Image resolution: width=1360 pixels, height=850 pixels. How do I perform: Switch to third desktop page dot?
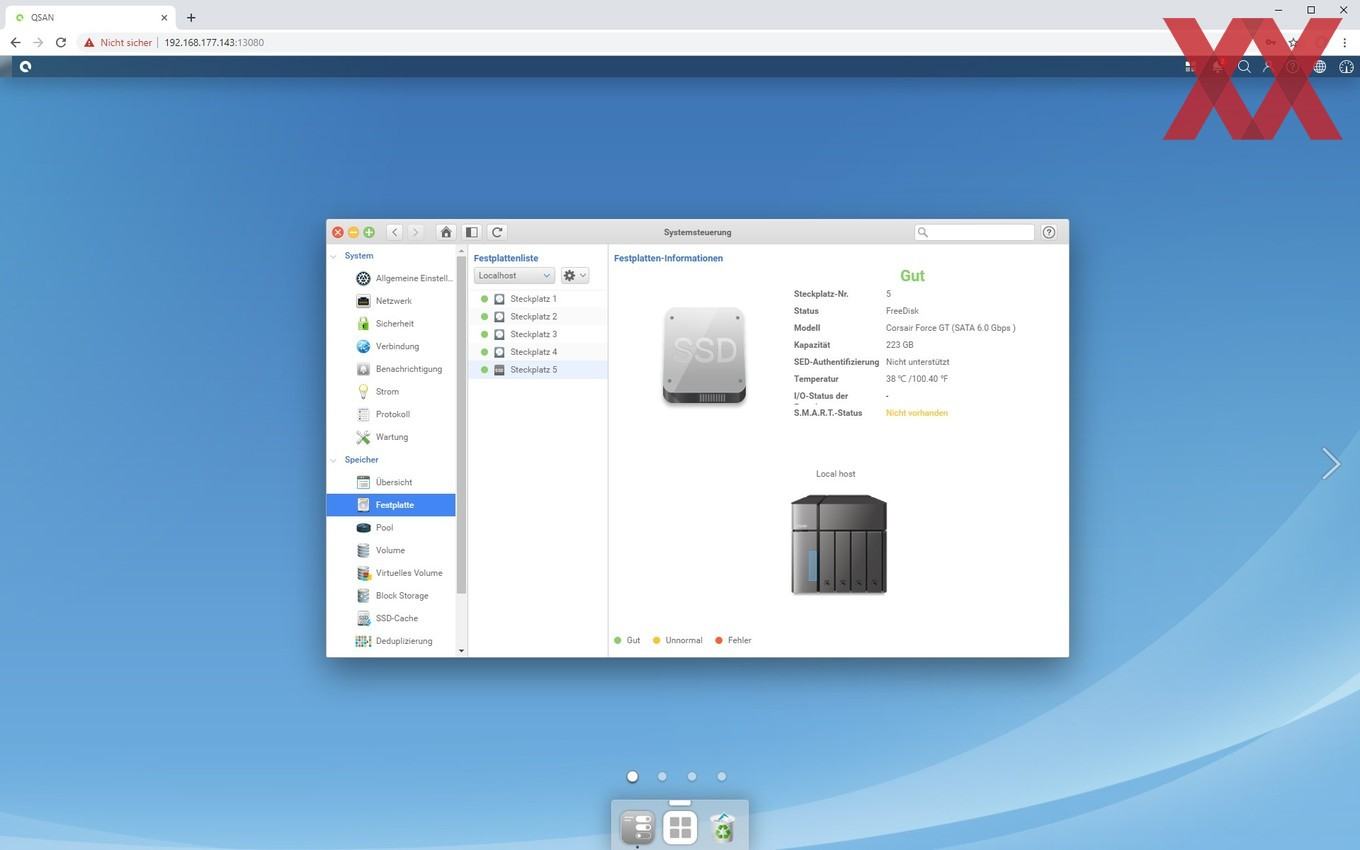692,776
